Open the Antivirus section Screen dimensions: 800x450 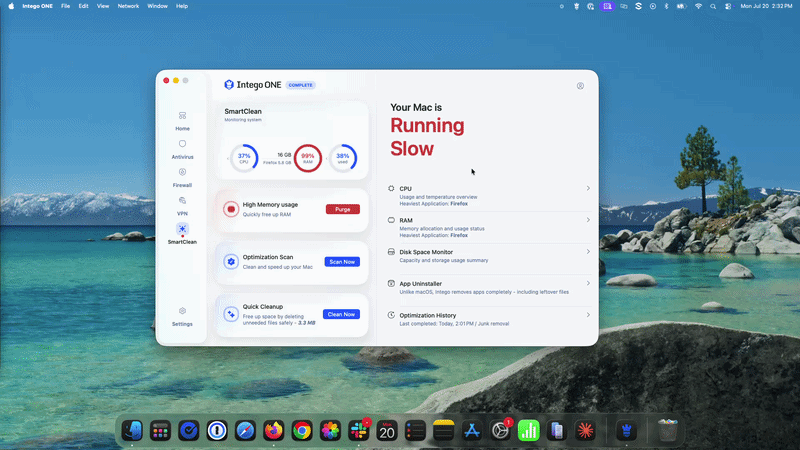(x=182, y=149)
